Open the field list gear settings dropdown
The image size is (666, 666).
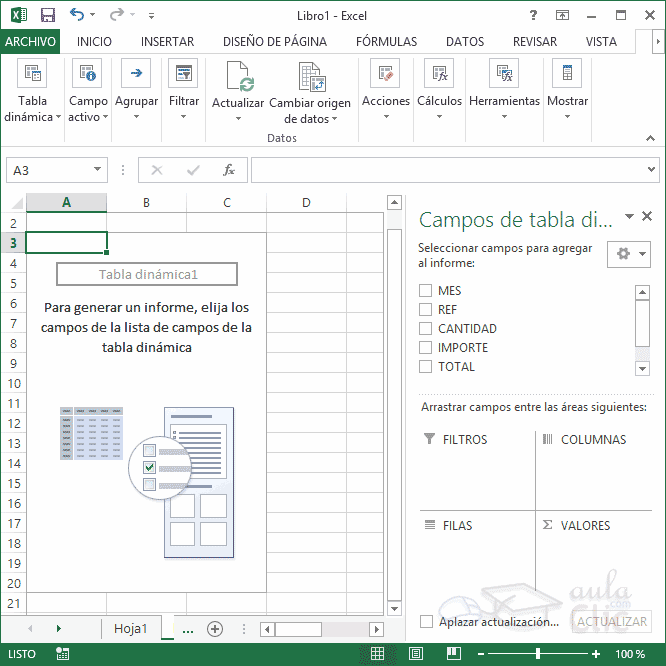coord(629,254)
